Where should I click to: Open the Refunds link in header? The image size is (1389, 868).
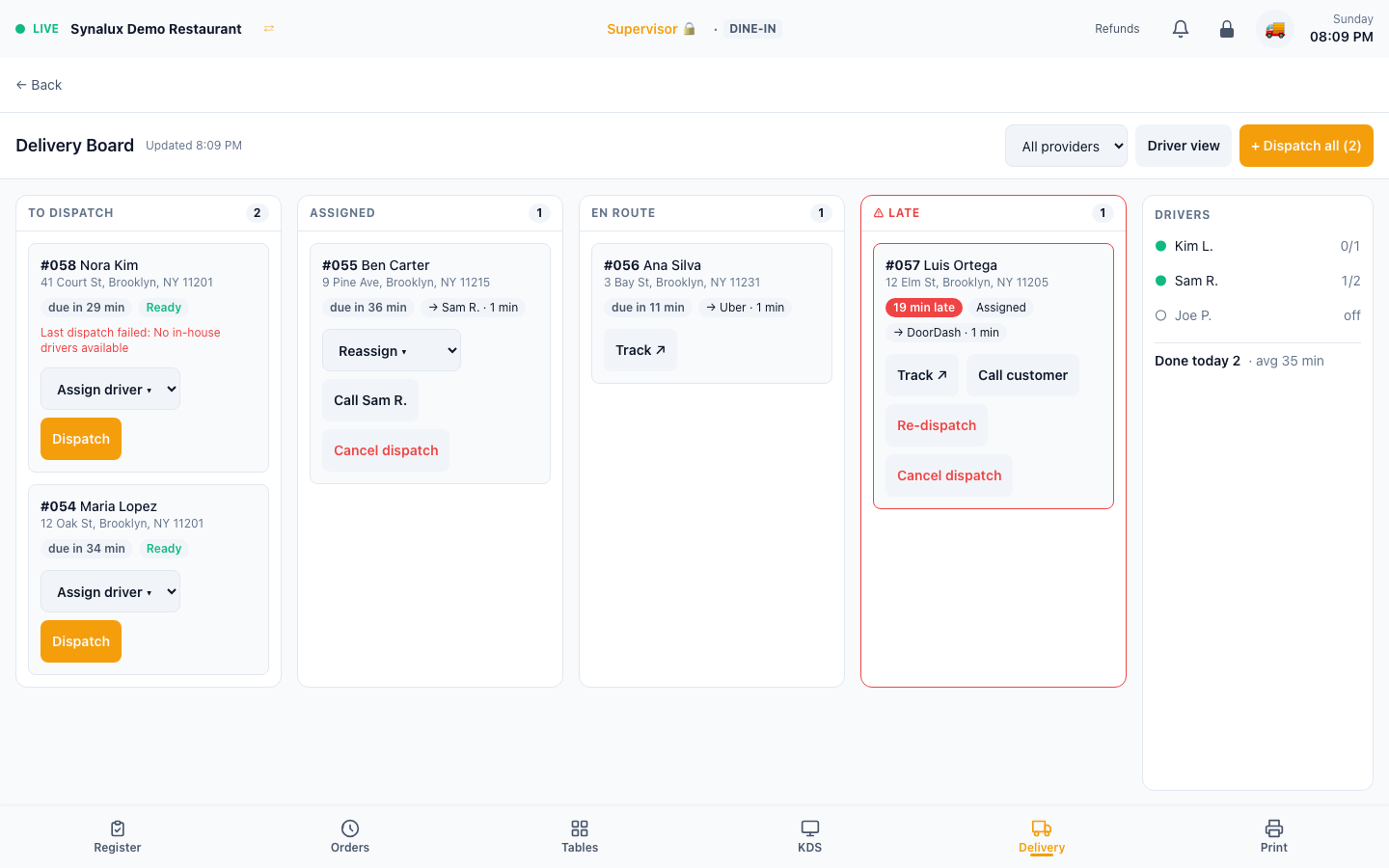(x=1117, y=29)
